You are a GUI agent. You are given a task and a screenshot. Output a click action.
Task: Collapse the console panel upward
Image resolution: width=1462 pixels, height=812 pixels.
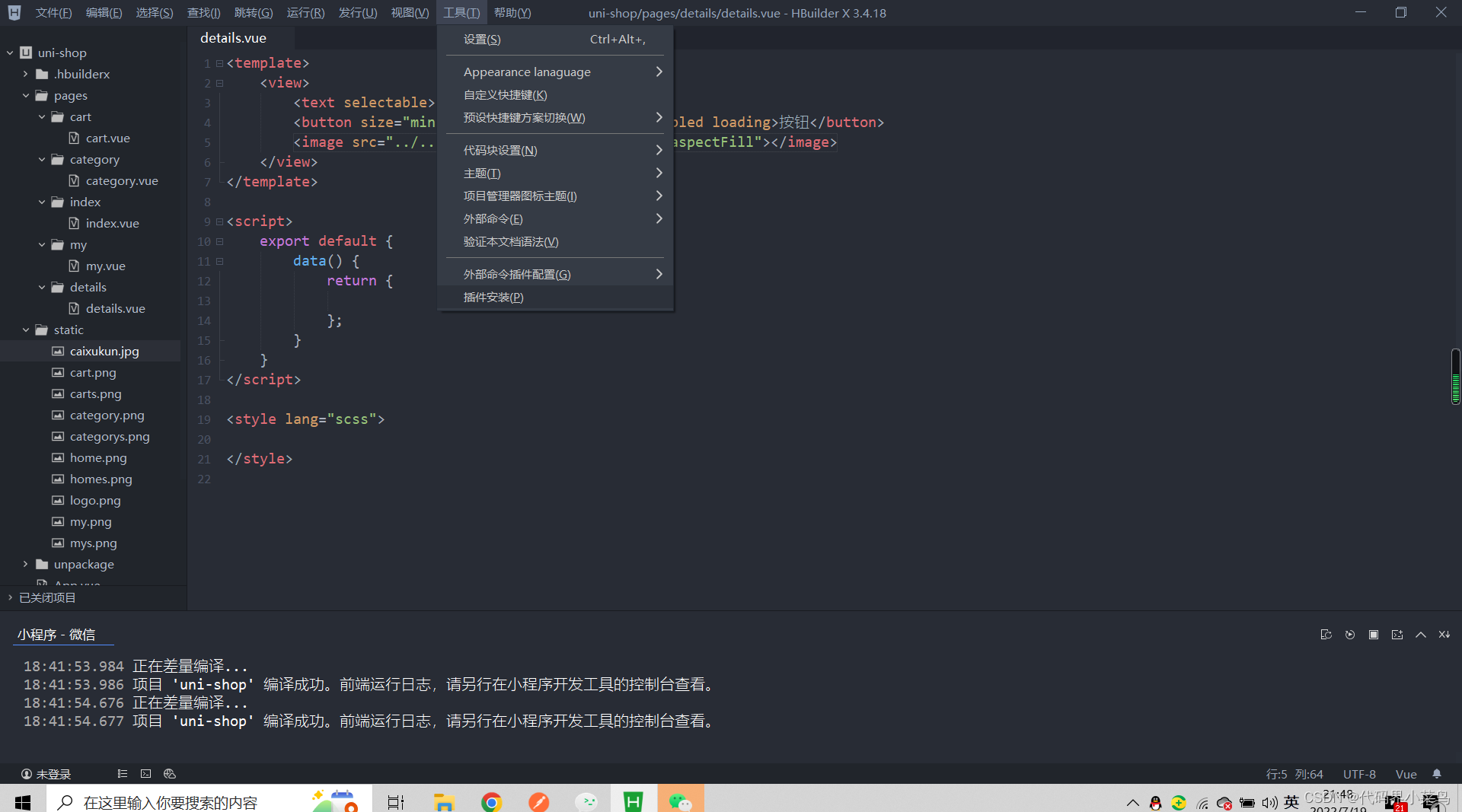pyautogui.click(x=1420, y=635)
